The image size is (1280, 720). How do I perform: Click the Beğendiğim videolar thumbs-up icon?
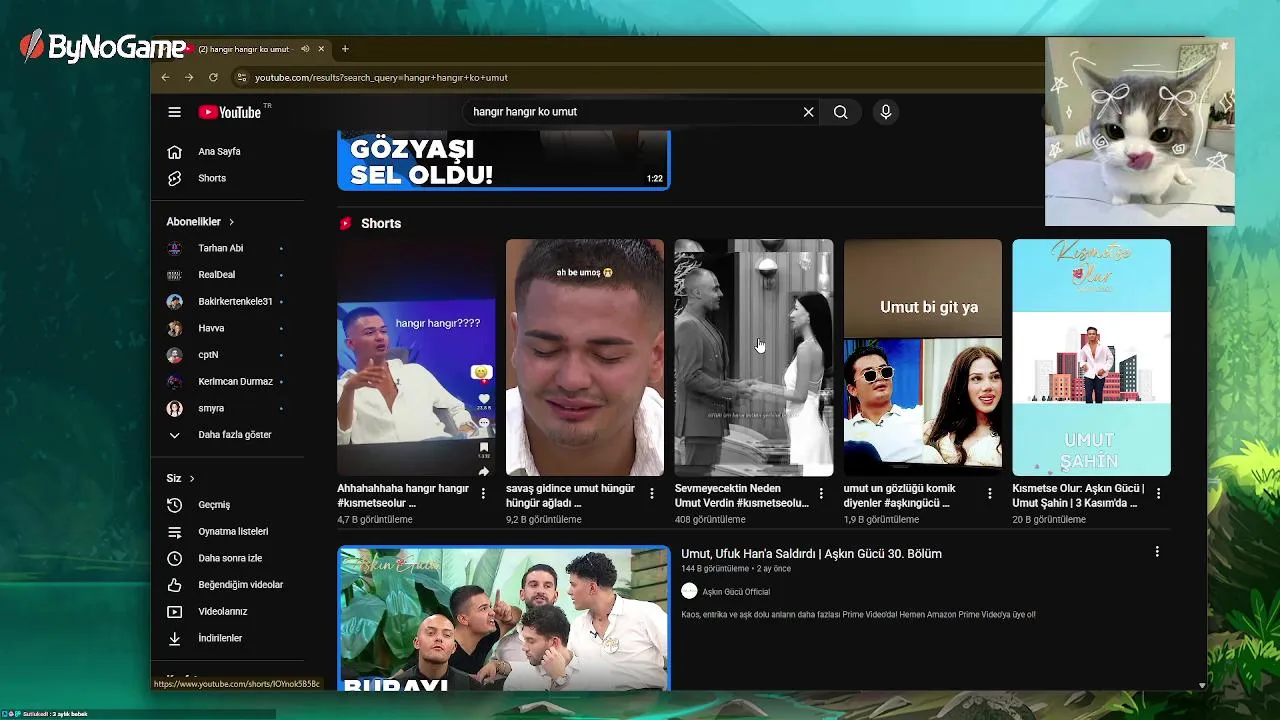[174, 585]
